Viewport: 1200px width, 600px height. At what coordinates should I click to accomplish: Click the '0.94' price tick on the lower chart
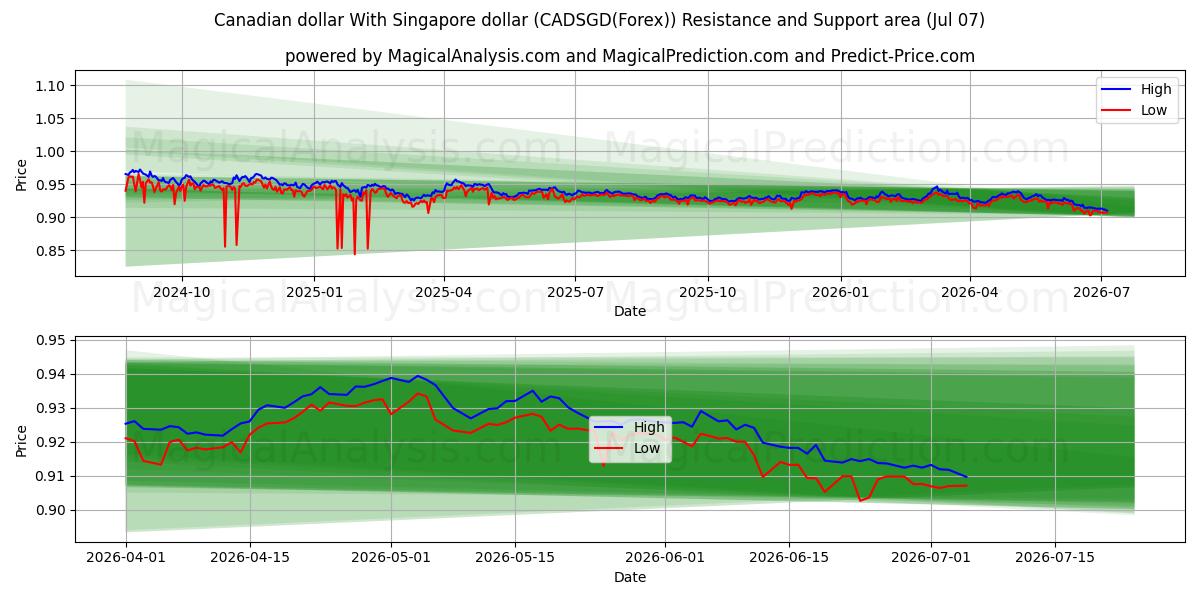(x=50, y=374)
